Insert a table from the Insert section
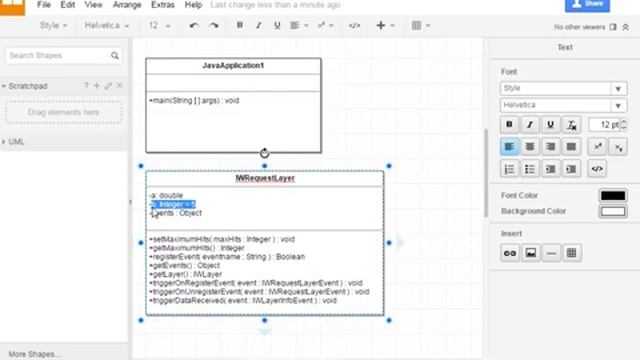Screen dimensions: 640x360 (571, 253)
